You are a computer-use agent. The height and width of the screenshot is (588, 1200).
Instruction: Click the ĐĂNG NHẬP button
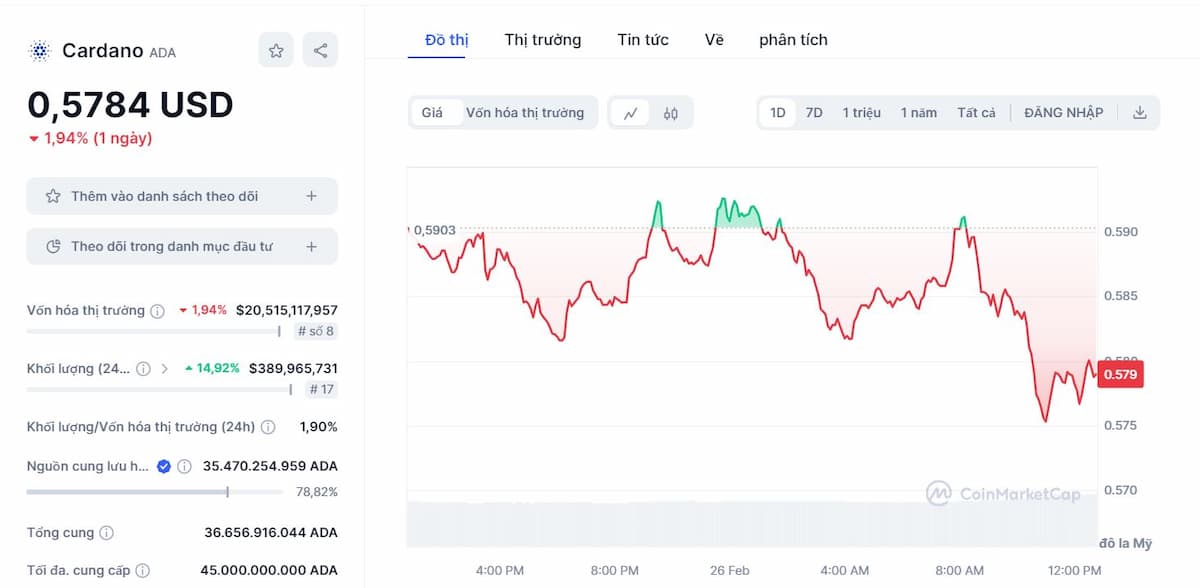[1065, 112]
